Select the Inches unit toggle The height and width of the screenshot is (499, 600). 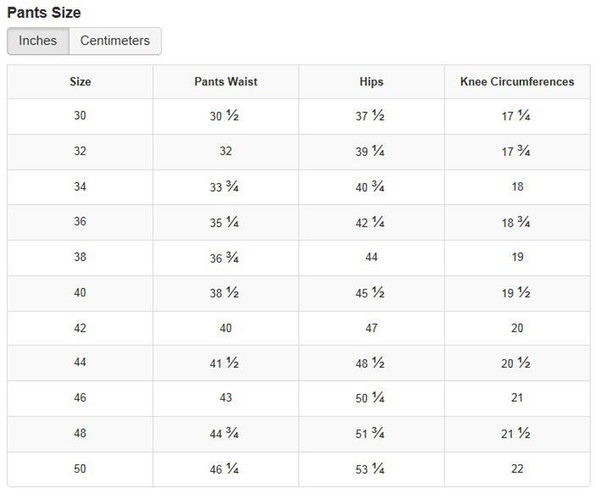(38, 41)
